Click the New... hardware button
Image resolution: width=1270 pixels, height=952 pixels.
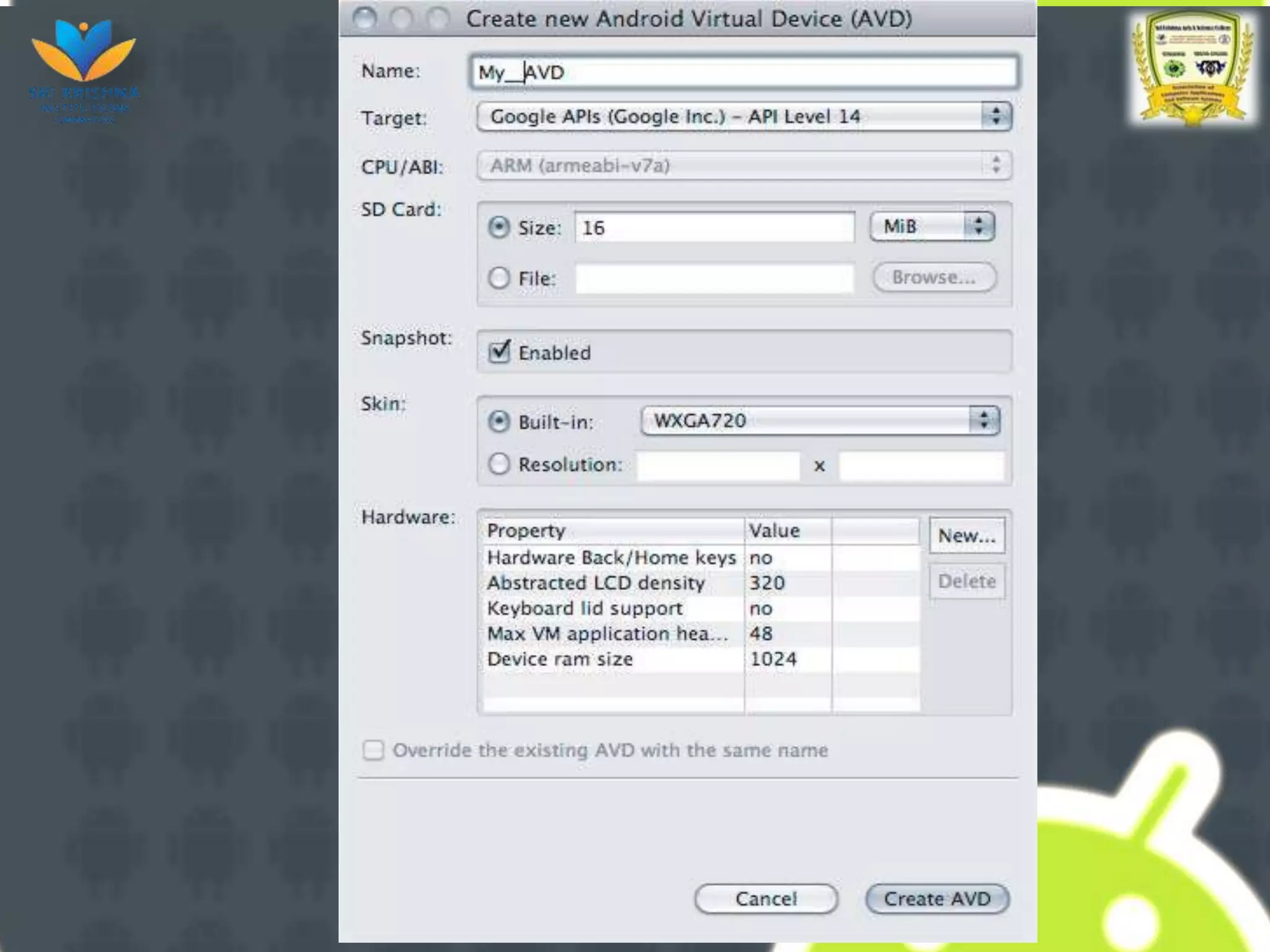click(x=967, y=535)
